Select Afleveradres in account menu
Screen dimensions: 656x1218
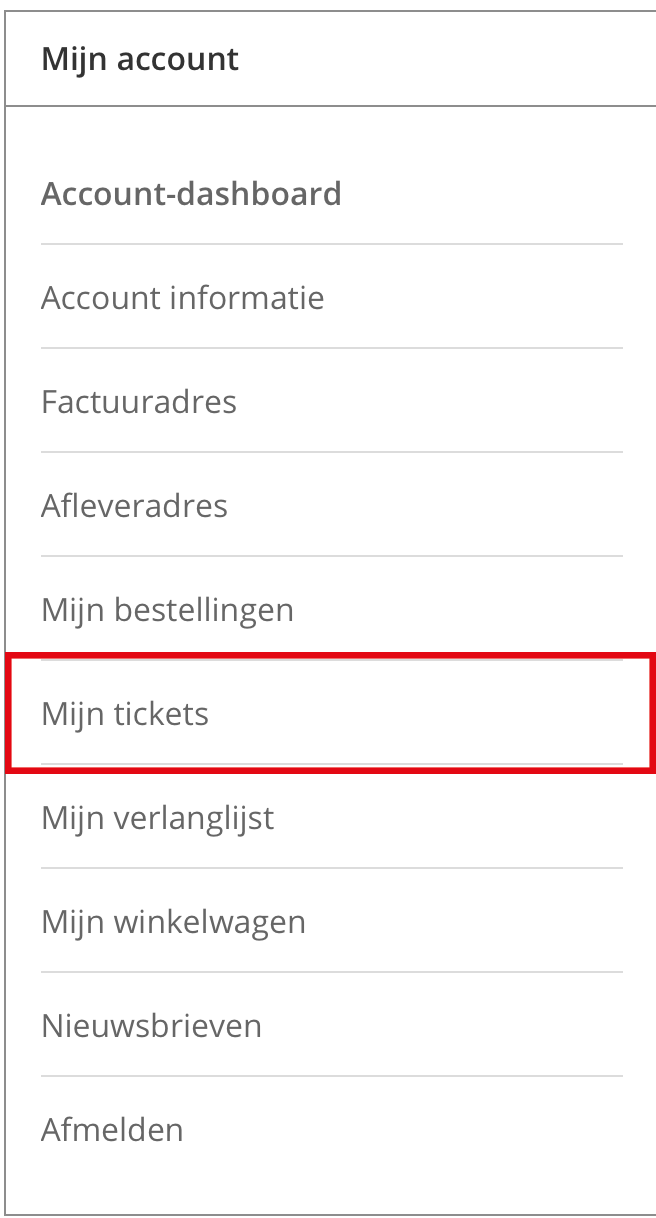click(x=134, y=505)
